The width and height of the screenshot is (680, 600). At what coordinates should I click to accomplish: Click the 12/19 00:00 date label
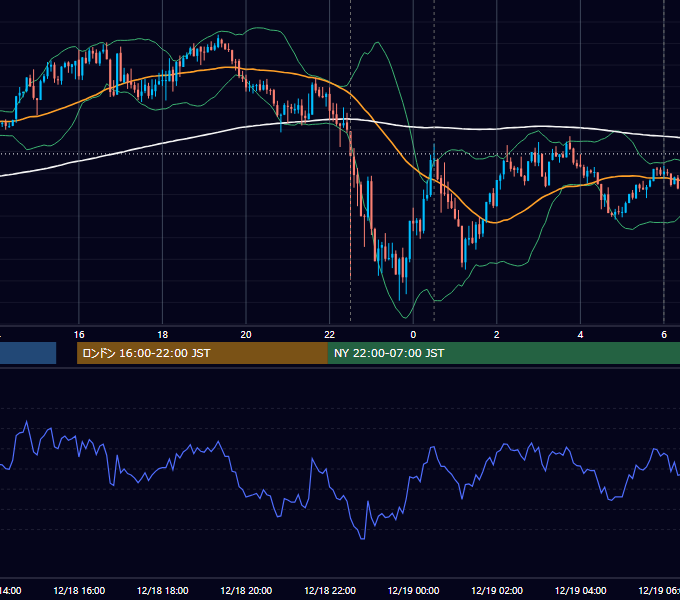point(413,590)
